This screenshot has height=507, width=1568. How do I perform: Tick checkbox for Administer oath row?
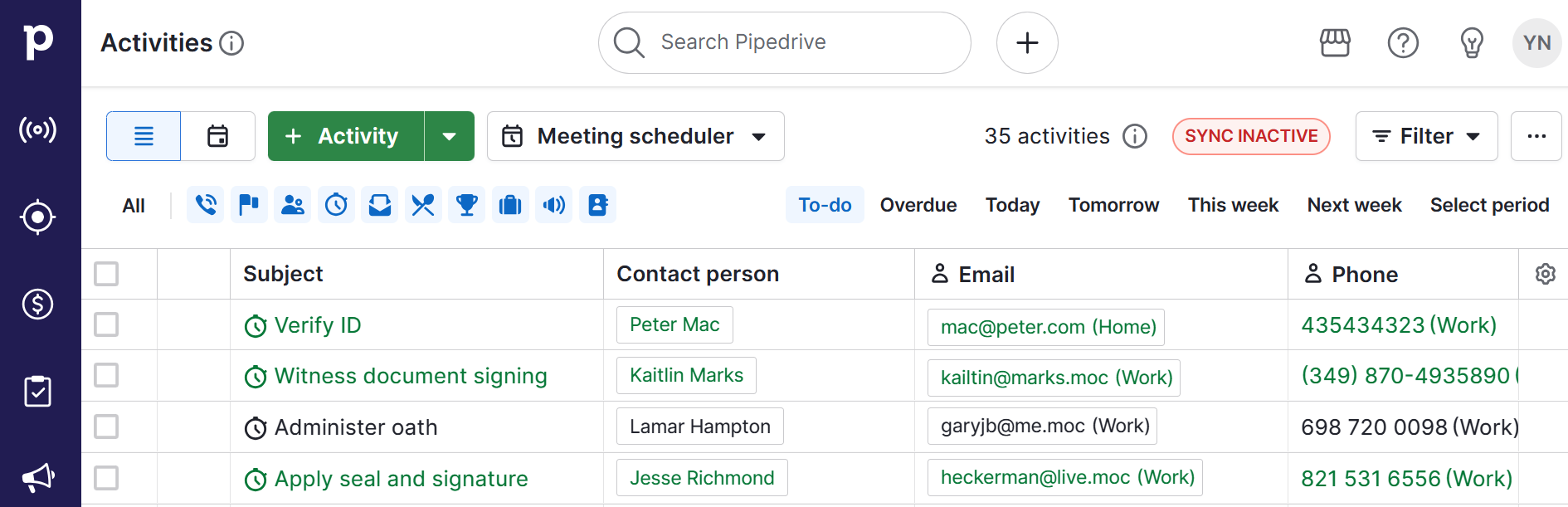106,427
